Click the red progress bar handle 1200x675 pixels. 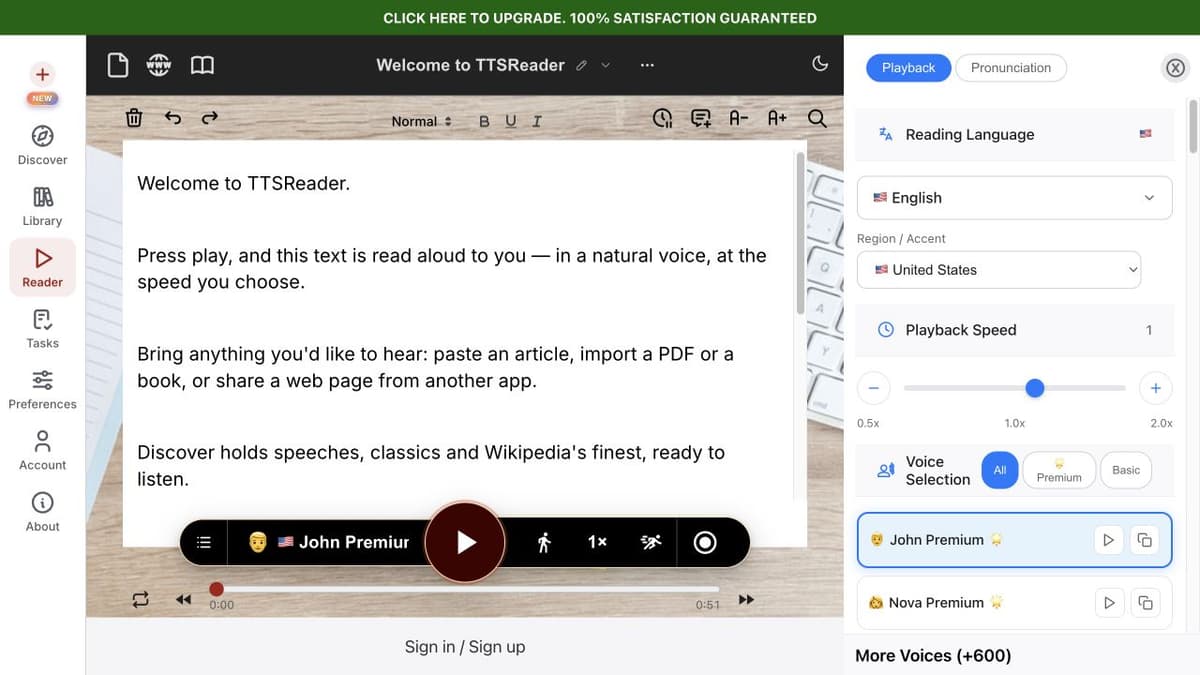(x=217, y=590)
